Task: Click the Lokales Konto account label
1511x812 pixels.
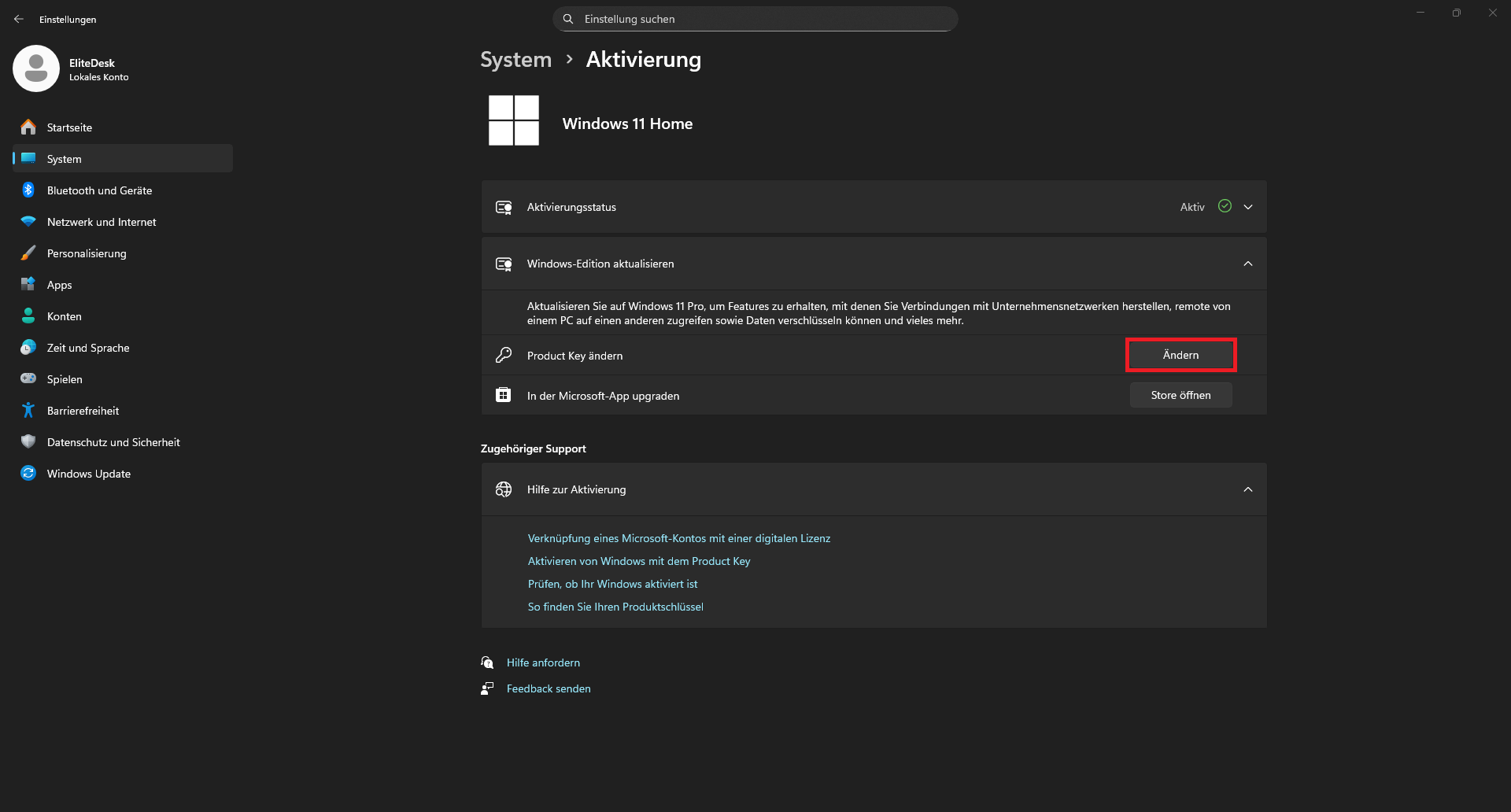Action: 98,77
